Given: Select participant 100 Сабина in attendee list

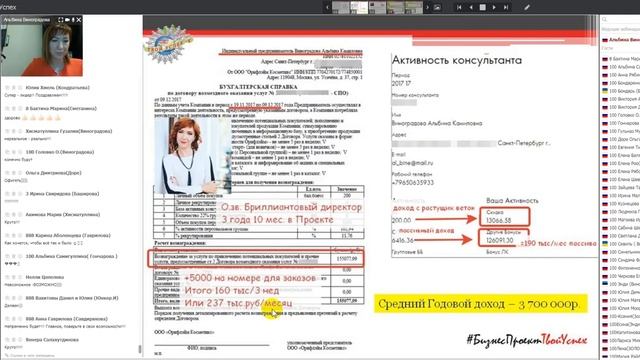Looking at the screenshot, I should pyautogui.click(x=621, y=228).
